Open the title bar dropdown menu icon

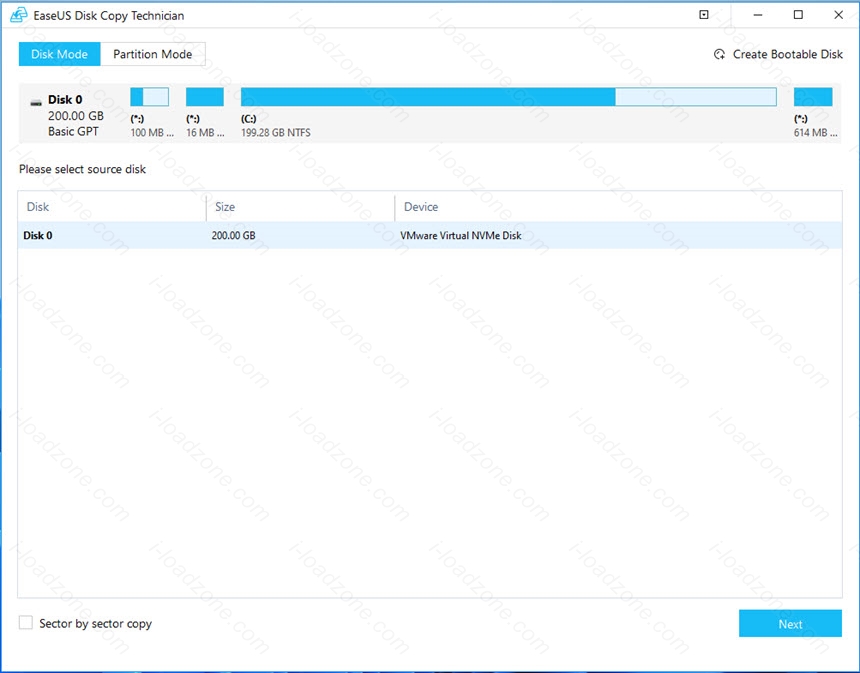[704, 15]
